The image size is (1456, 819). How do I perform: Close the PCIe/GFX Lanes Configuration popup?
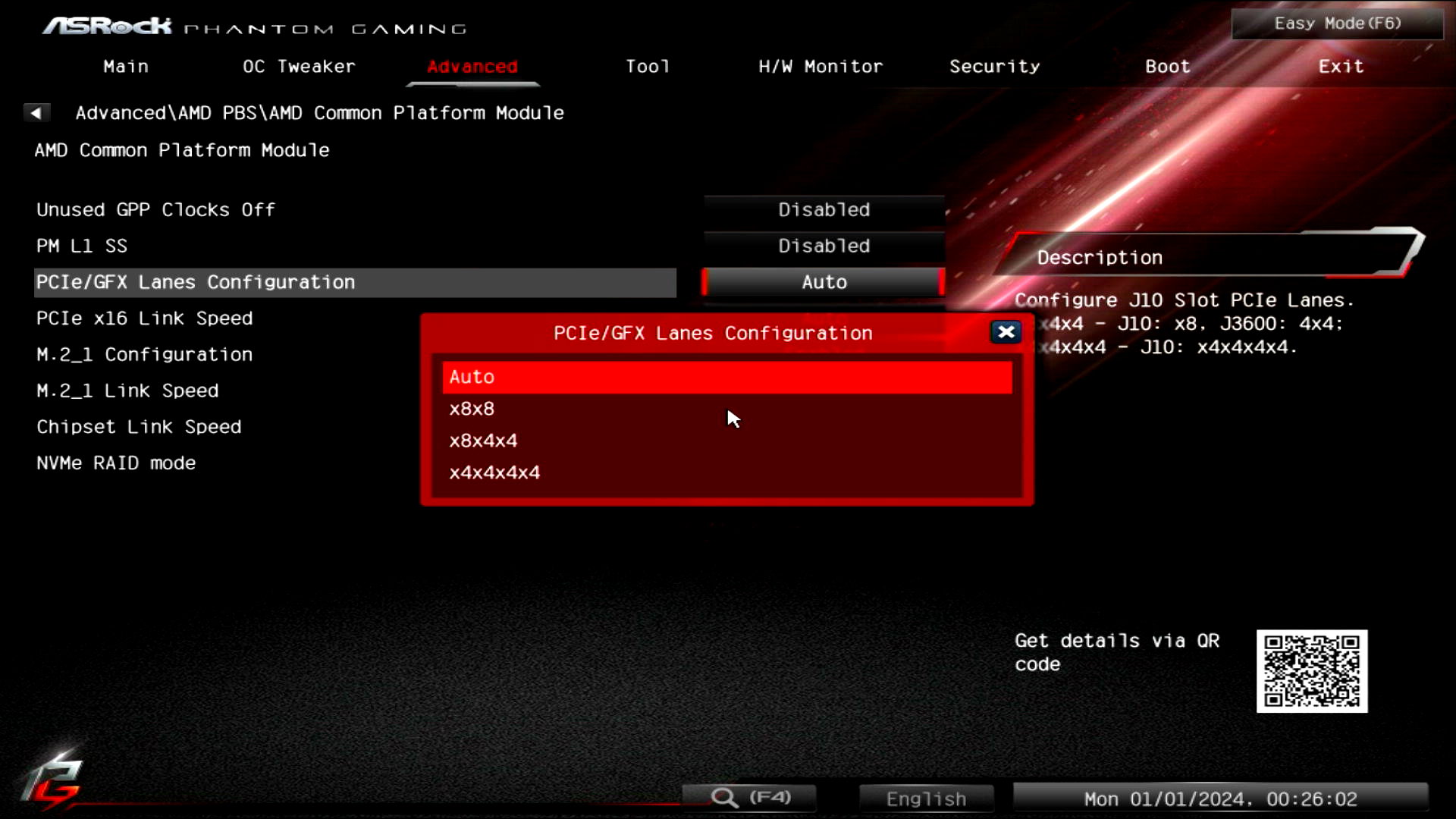pyautogui.click(x=1006, y=332)
